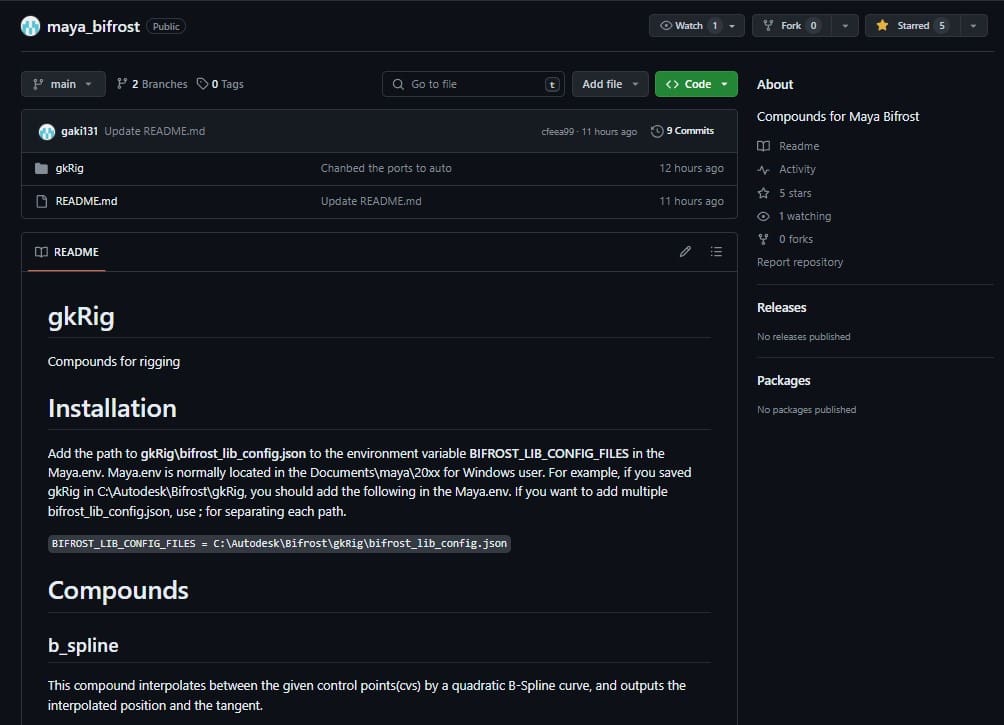The height and width of the screenshot is (725, 1004).
Task: Edit the README with the pencil icon
Action: 685,252
